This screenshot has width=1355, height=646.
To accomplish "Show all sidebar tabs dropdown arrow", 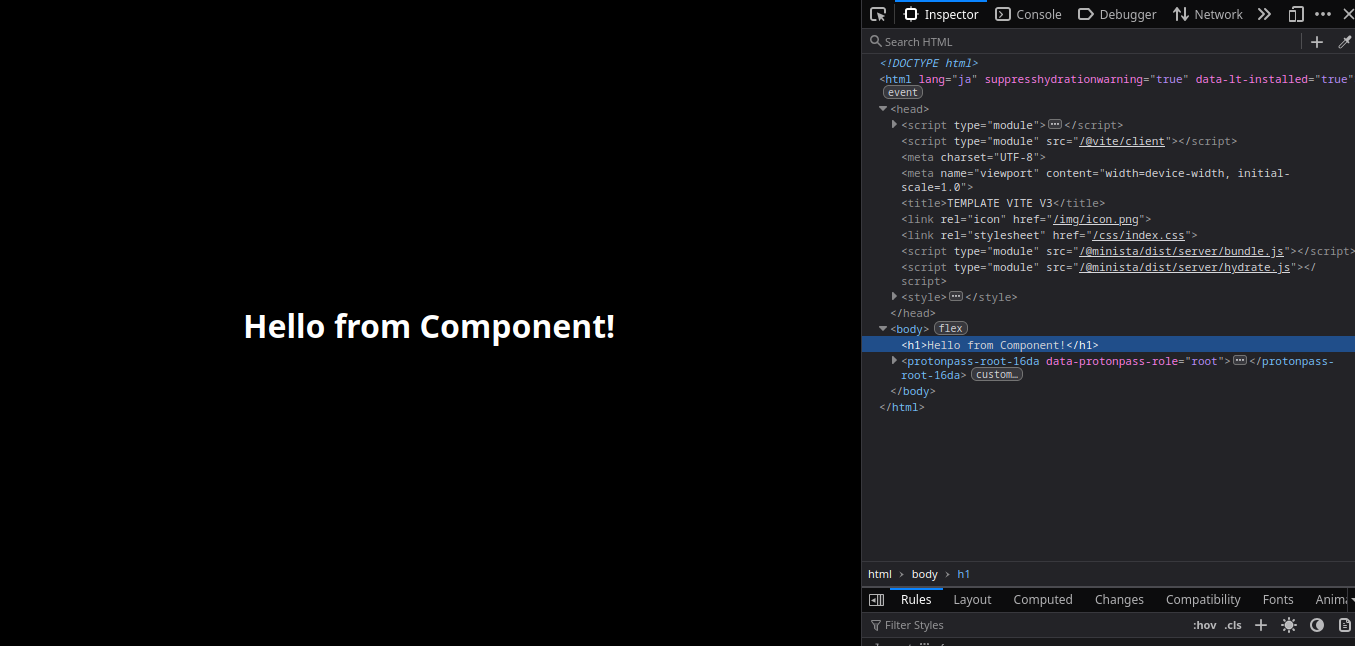I will (x=1351, y=600).
